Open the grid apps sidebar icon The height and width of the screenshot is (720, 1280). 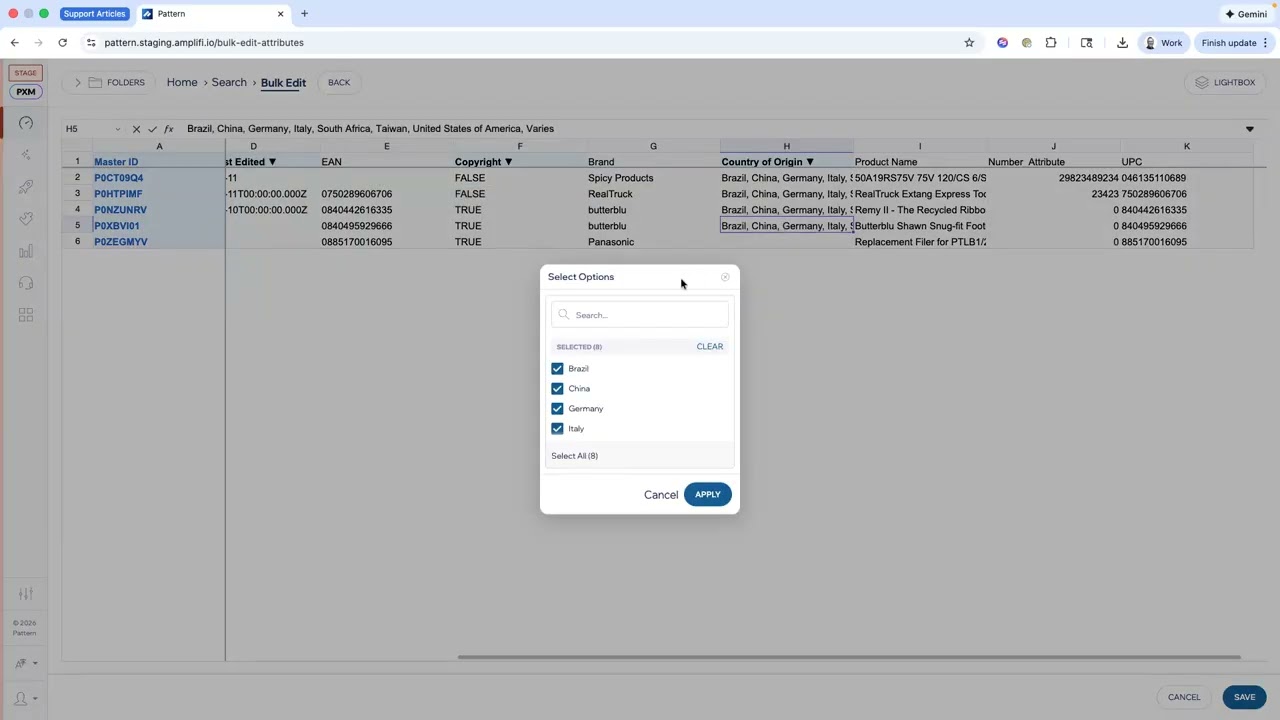pos(26,315)
